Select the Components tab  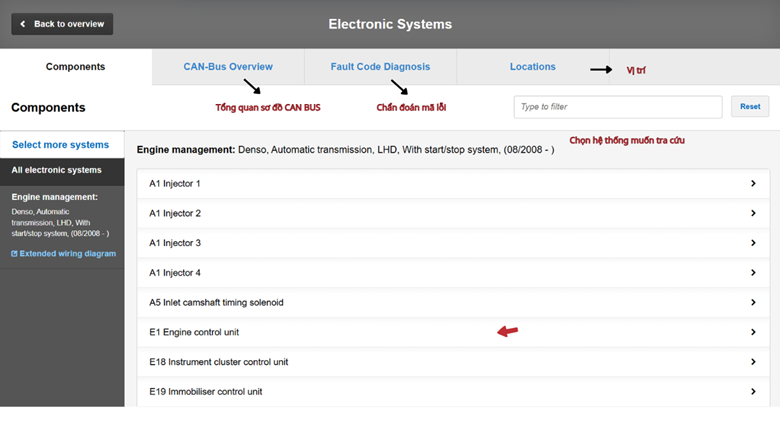click(75, 67)
